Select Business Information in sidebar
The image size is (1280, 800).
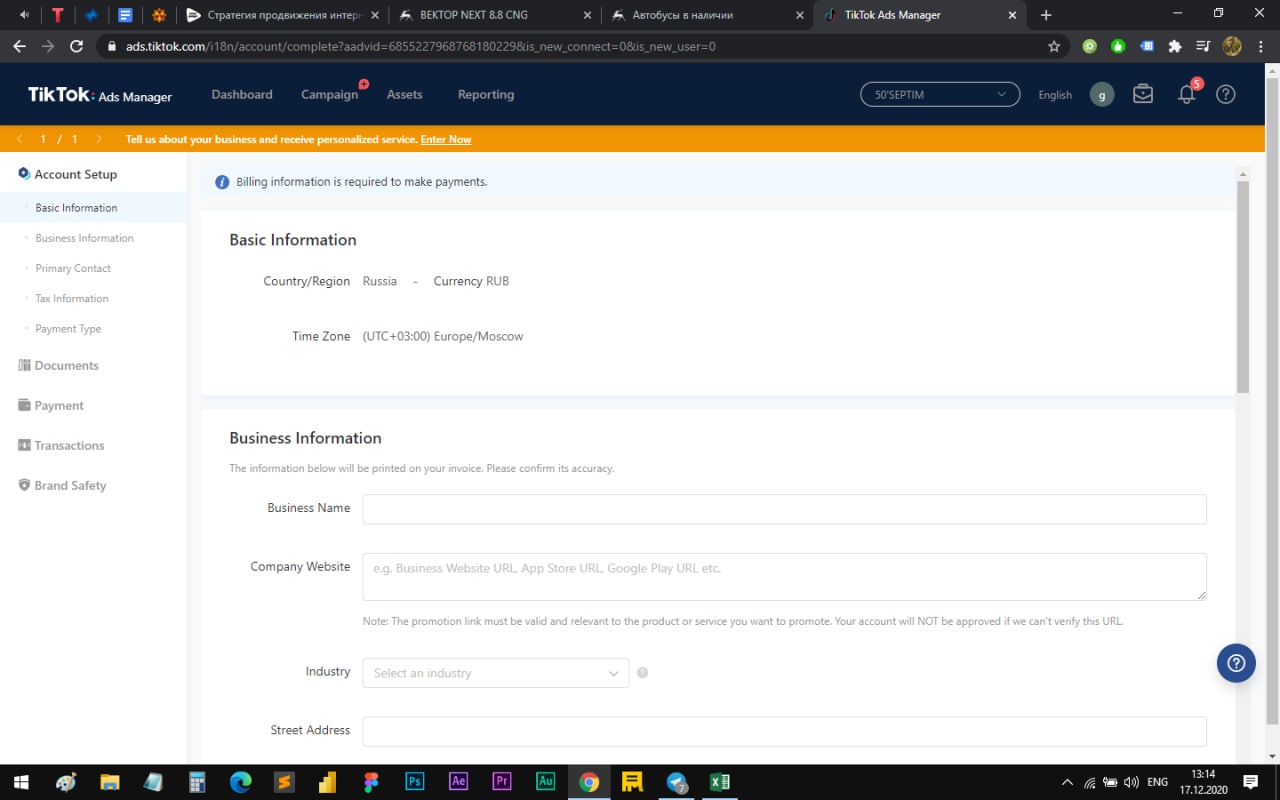click(84, 238)
